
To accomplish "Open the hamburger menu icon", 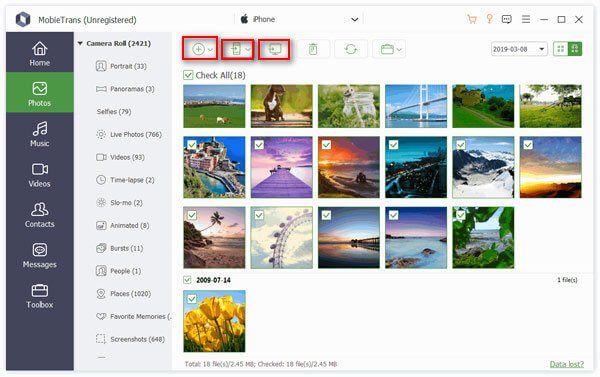I will (x=526, y=19).
